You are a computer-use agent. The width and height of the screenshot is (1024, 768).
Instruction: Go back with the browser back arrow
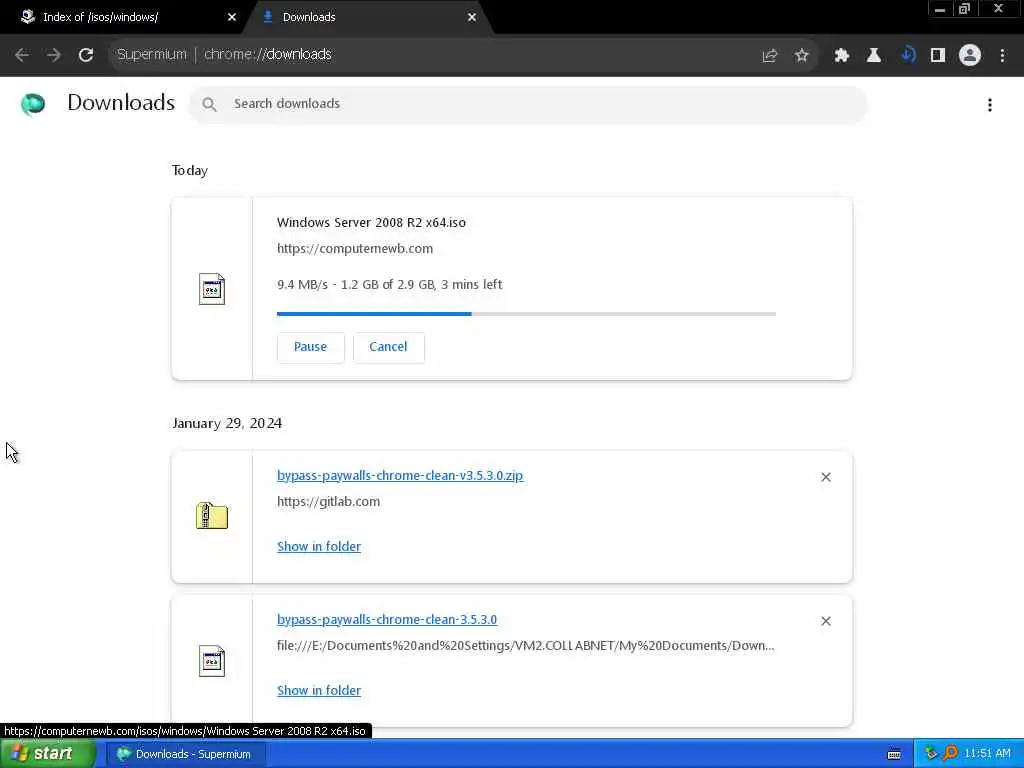pyautogui.click(x=22, y=55)
